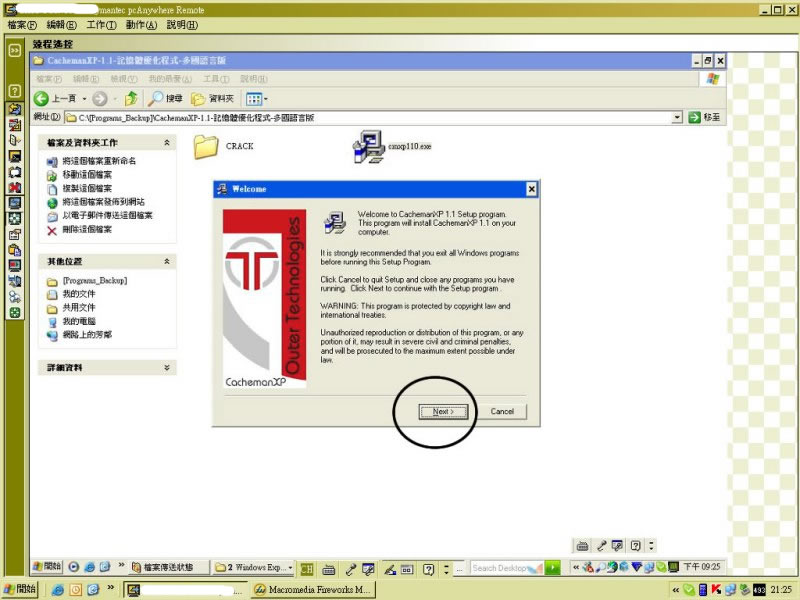This screenshot has height=600, width=800.
Task: Click 開始 Start on the local taskbar
Action: pyautogui.click(x=20, y=589)
